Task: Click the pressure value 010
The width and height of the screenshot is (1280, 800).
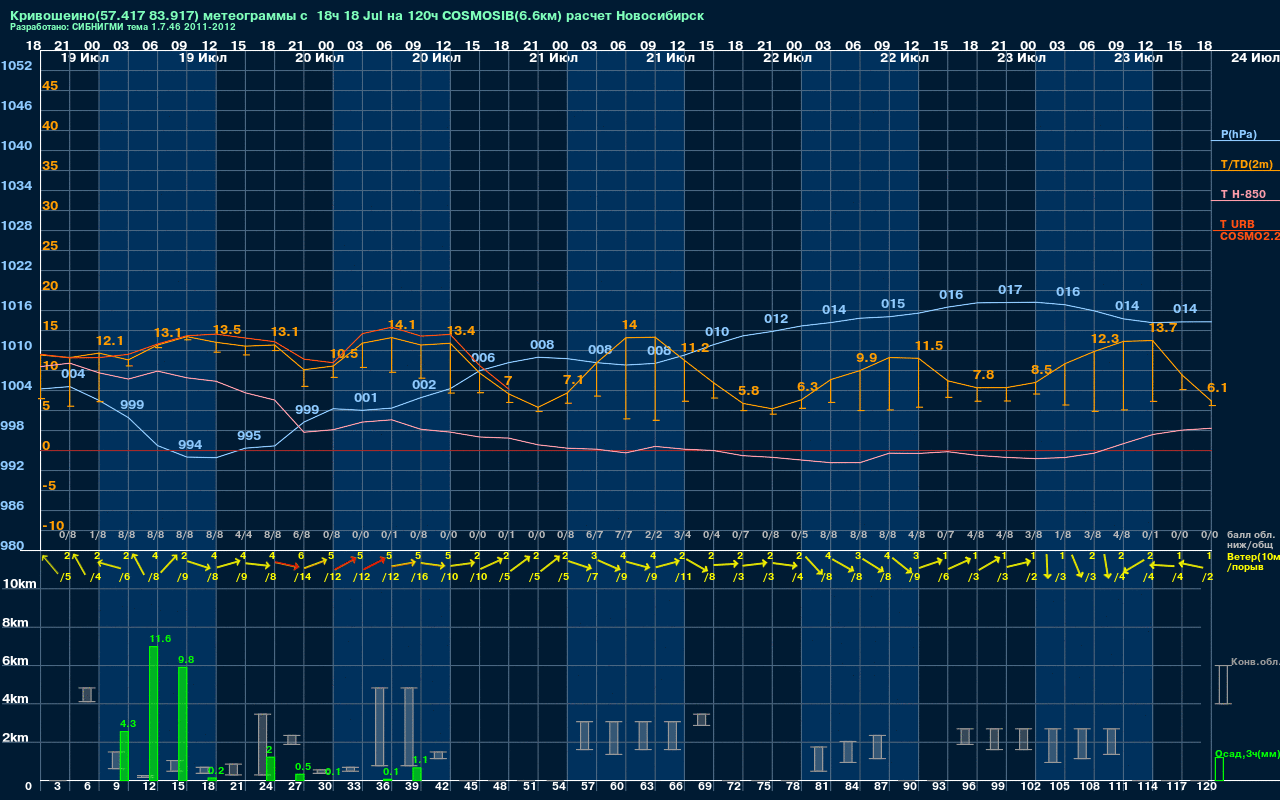Action: pyautogui.click(x=717, y=332)
